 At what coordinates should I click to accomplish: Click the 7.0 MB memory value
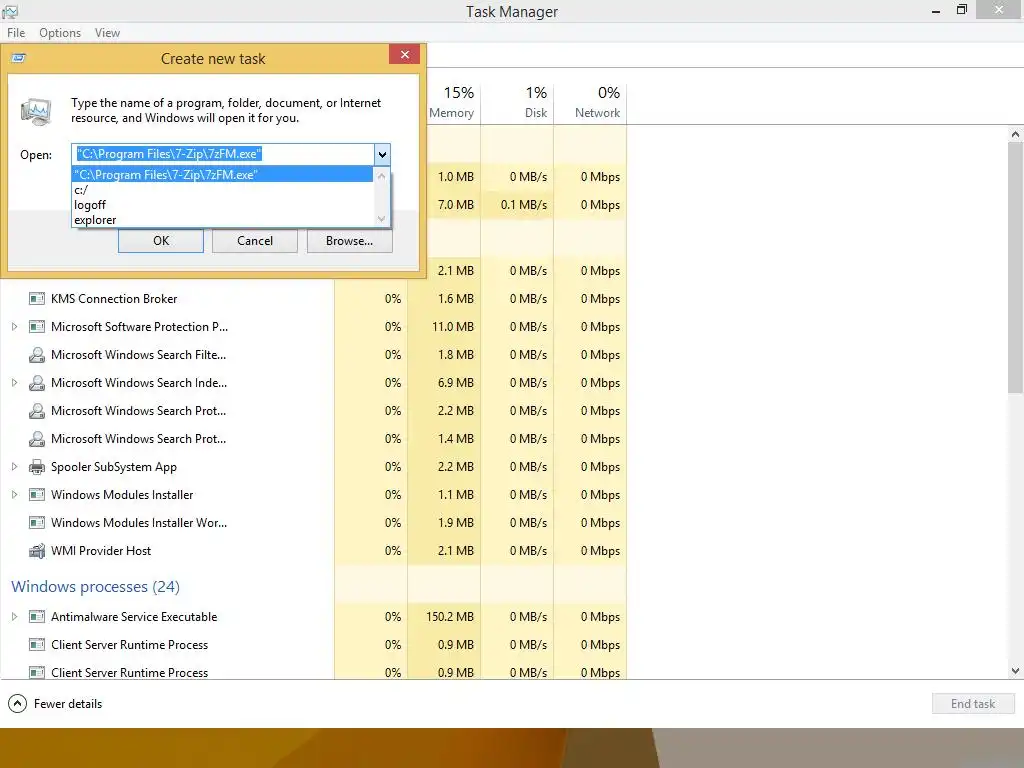click(456, 204)
